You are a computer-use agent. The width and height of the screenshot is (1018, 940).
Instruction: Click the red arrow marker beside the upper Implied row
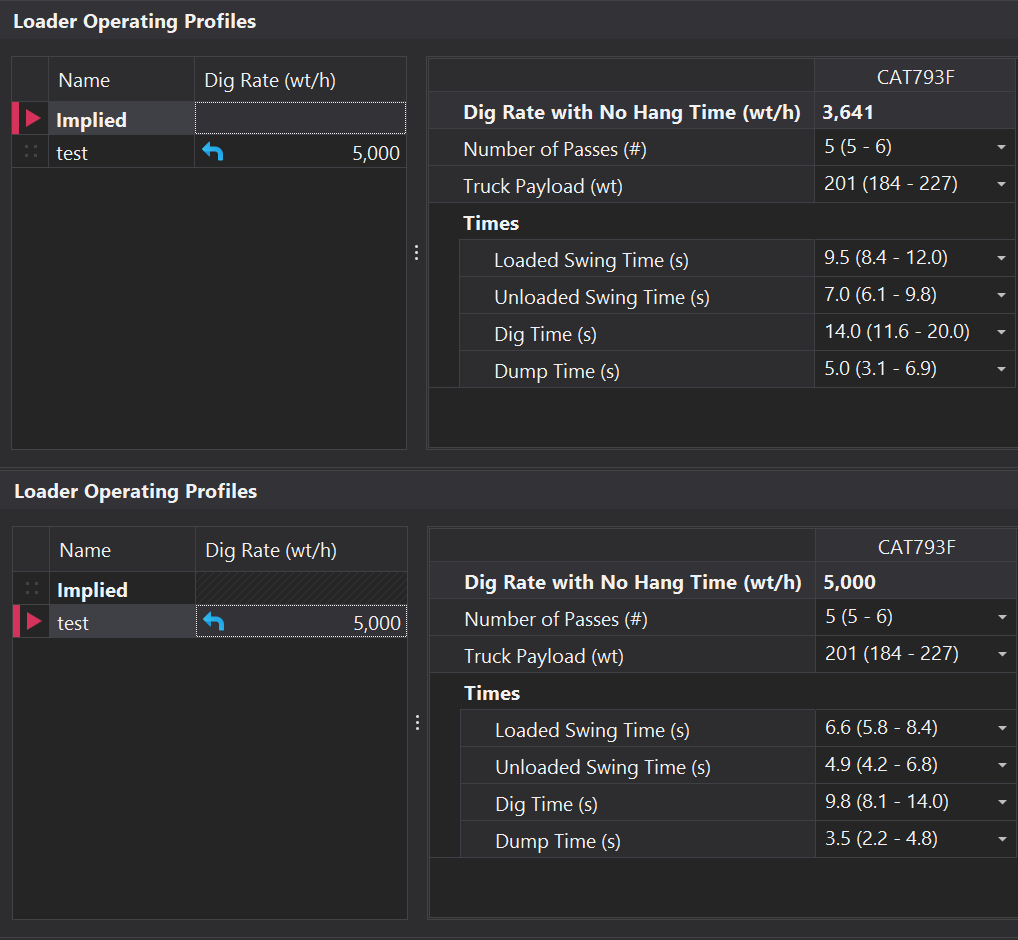click(x=32, y=119)
